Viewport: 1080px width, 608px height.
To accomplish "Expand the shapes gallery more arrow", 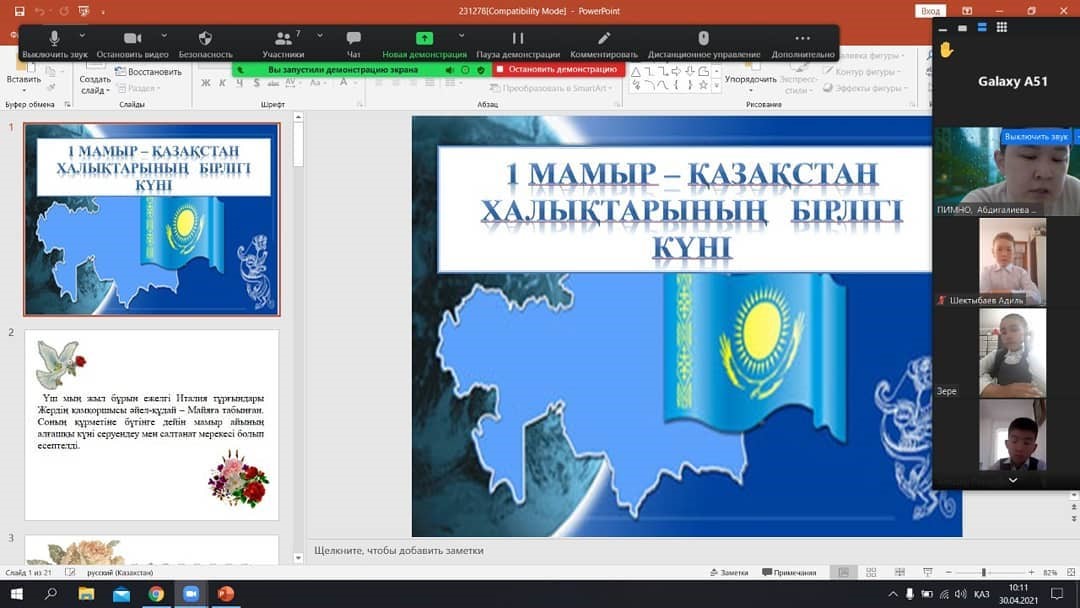I will (716, 86).
